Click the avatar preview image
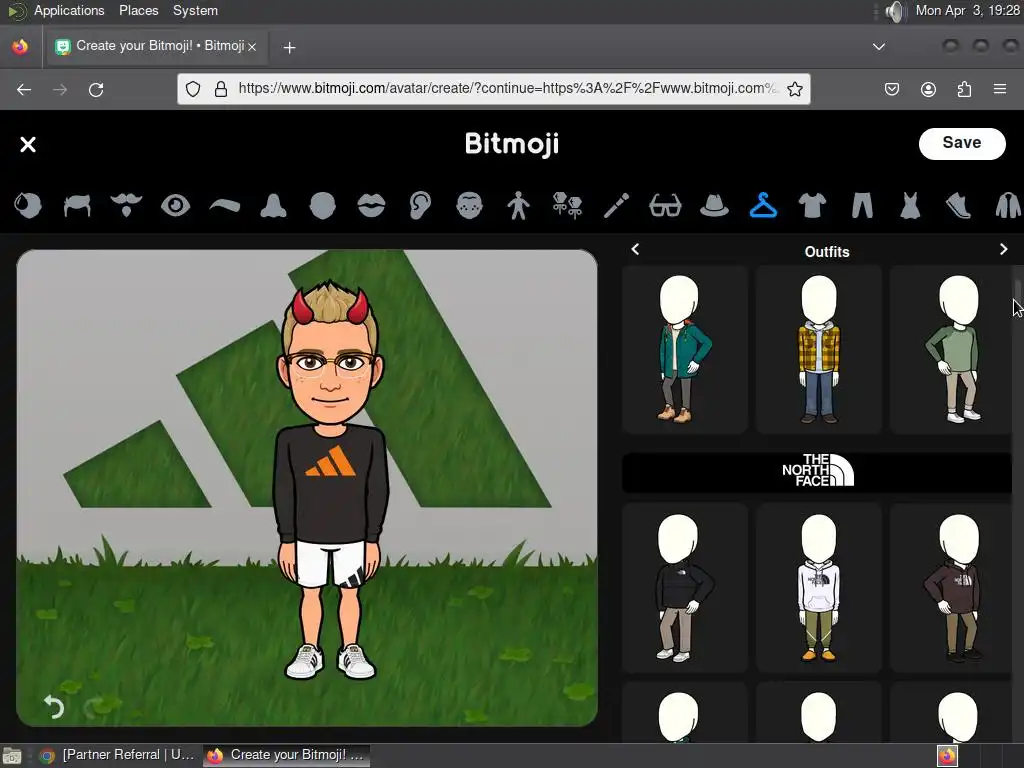 (x=307, y=488)
